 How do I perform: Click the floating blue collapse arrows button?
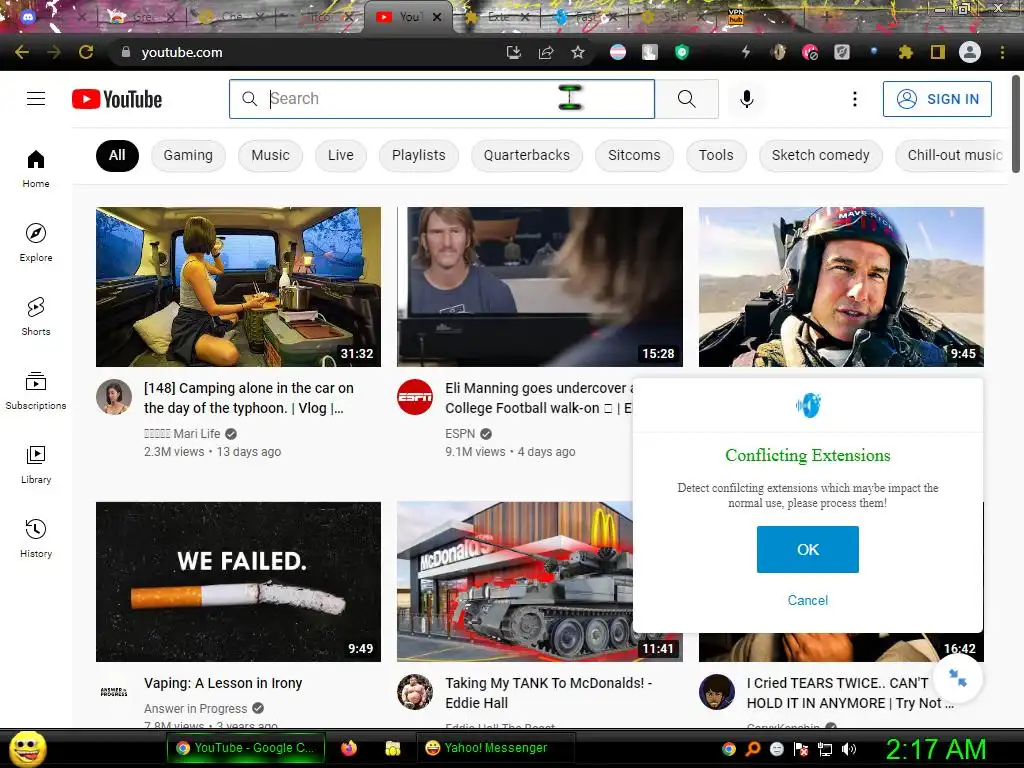click(958, 679)
